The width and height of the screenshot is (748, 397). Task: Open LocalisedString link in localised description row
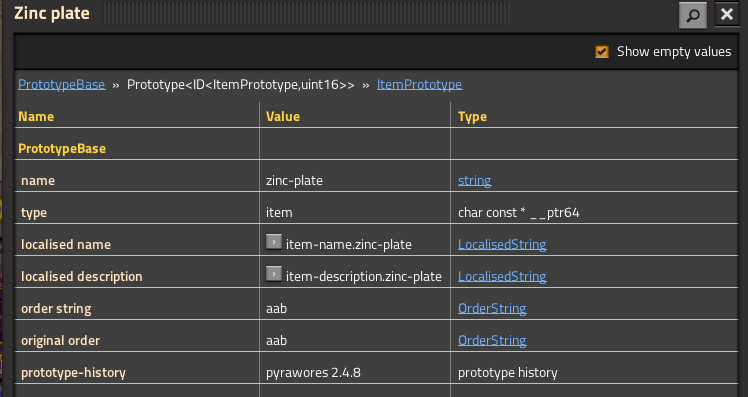[x=502, y=276]
